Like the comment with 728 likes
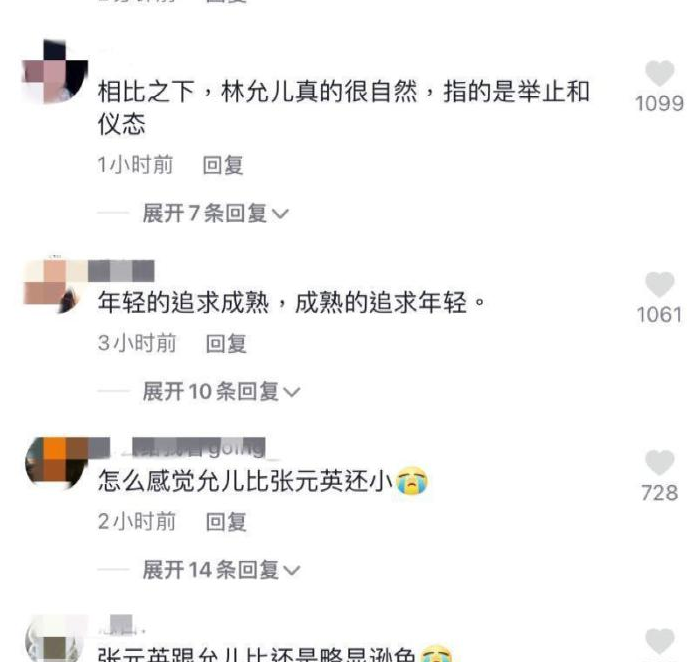The image size is (697, 662). (x=660, y=462)
